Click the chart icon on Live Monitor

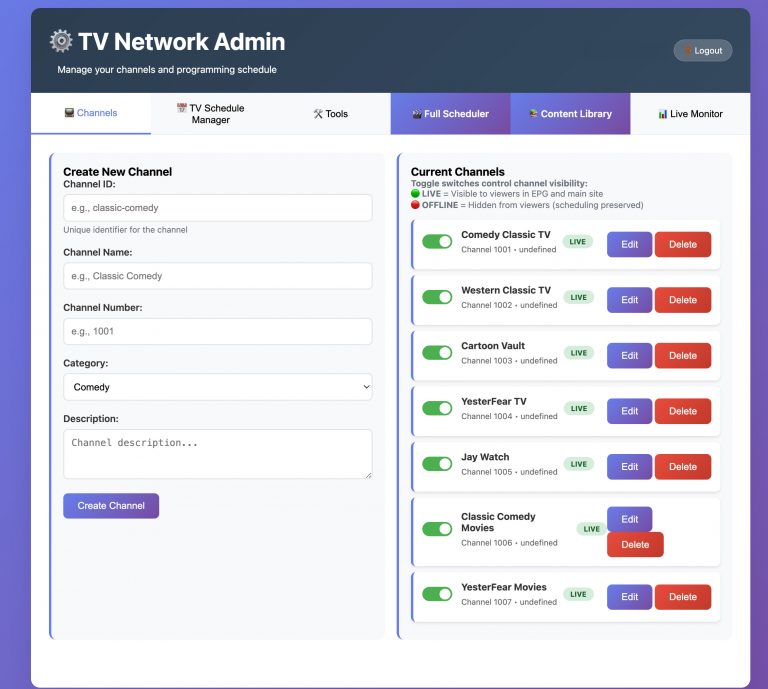(662, 114)
